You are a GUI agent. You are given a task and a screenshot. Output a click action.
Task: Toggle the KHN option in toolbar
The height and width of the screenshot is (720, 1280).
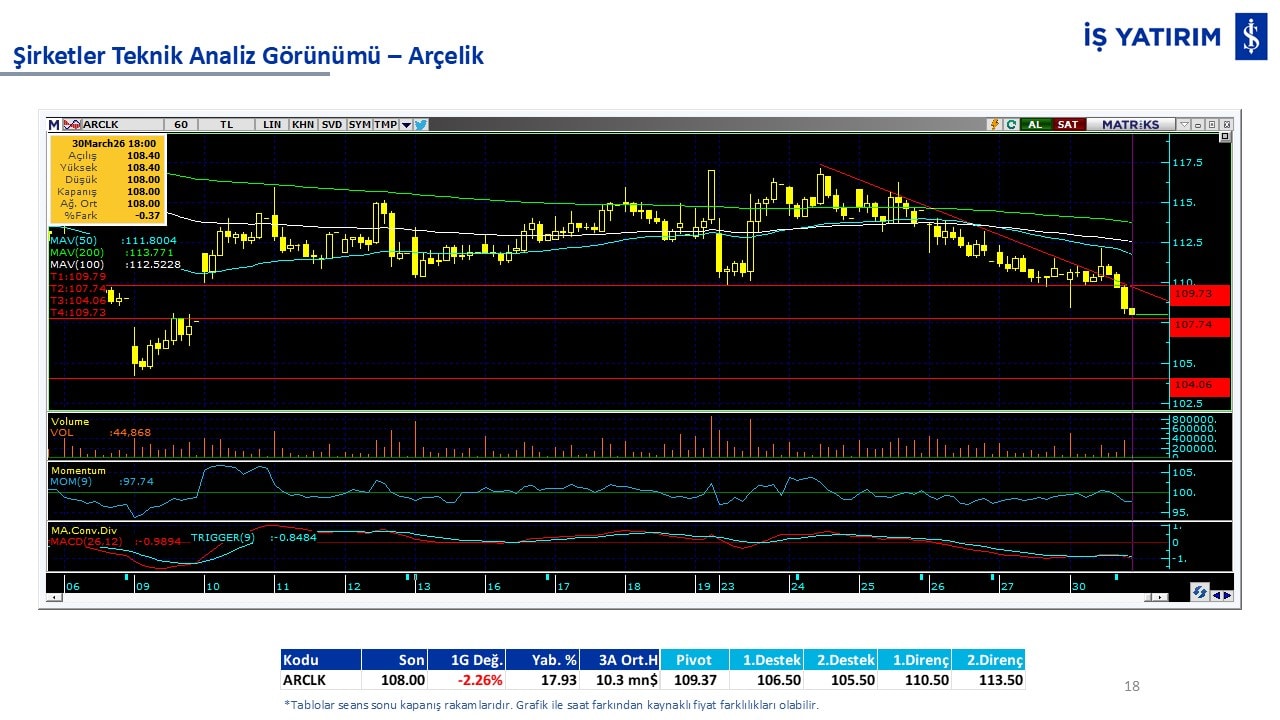[303, 125]
